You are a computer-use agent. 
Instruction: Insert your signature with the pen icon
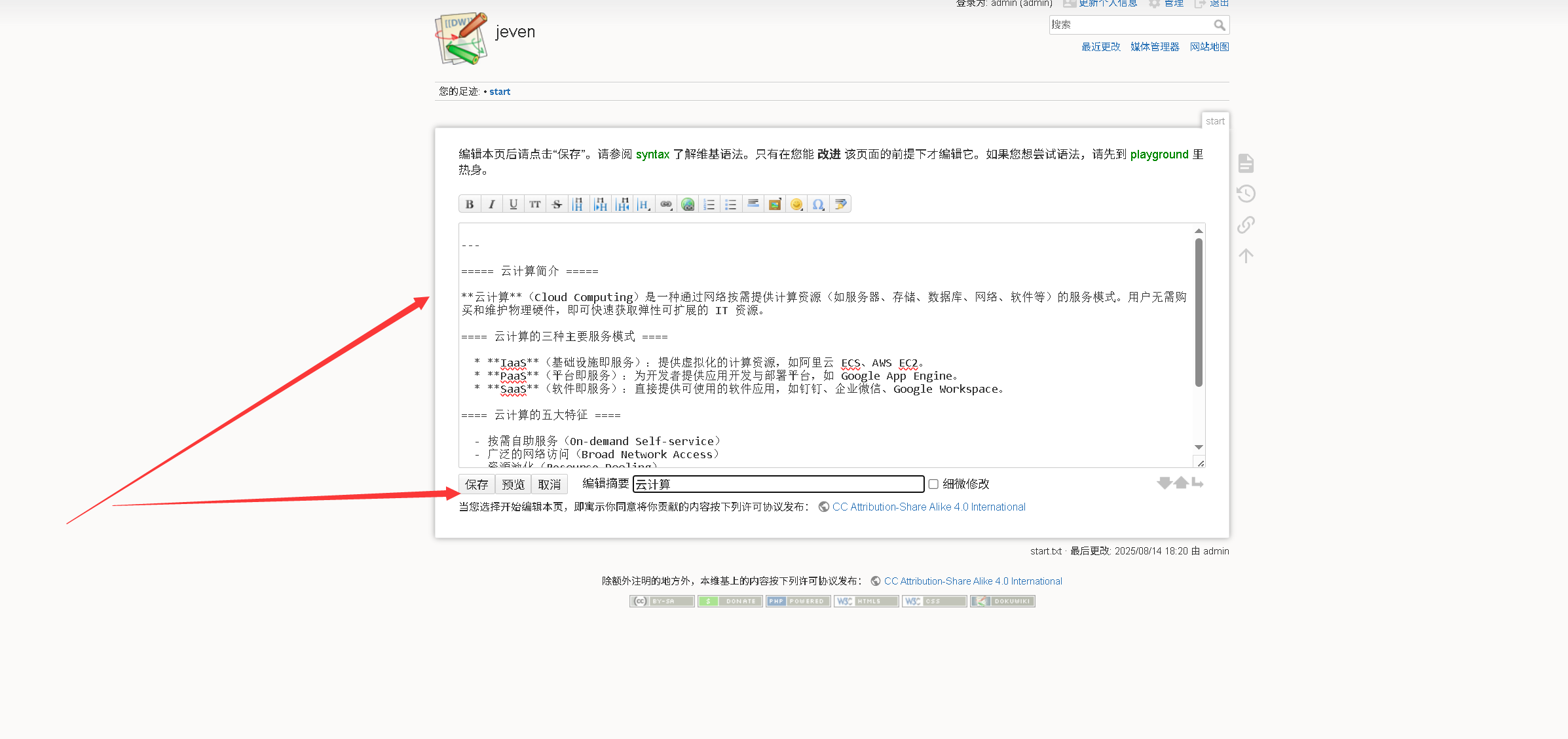840,204
